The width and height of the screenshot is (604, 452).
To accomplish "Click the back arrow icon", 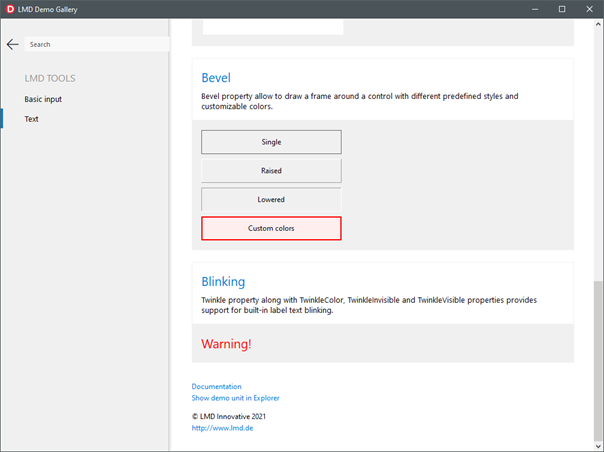I will [12, 44].
